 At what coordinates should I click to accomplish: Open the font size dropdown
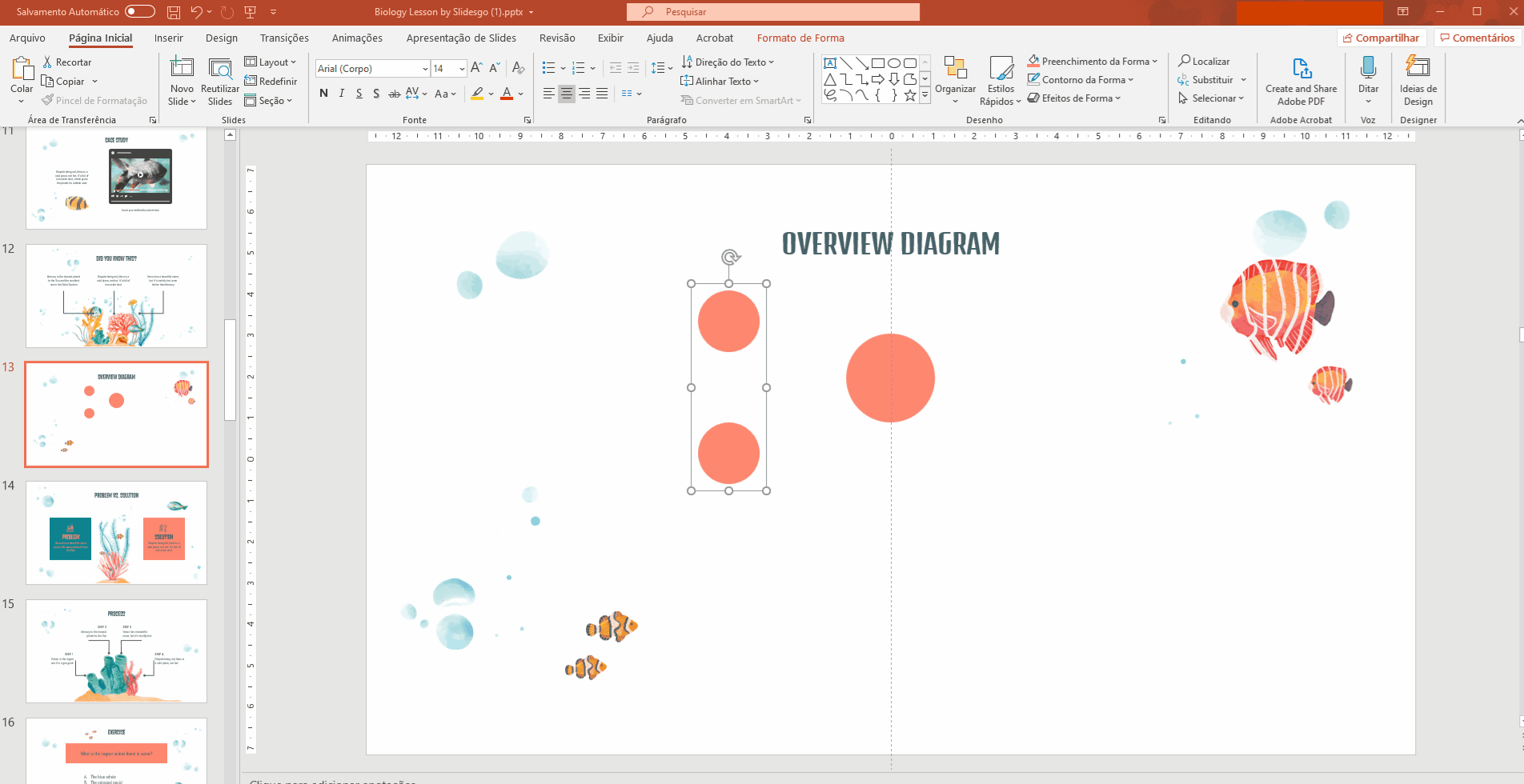[462, 69]
